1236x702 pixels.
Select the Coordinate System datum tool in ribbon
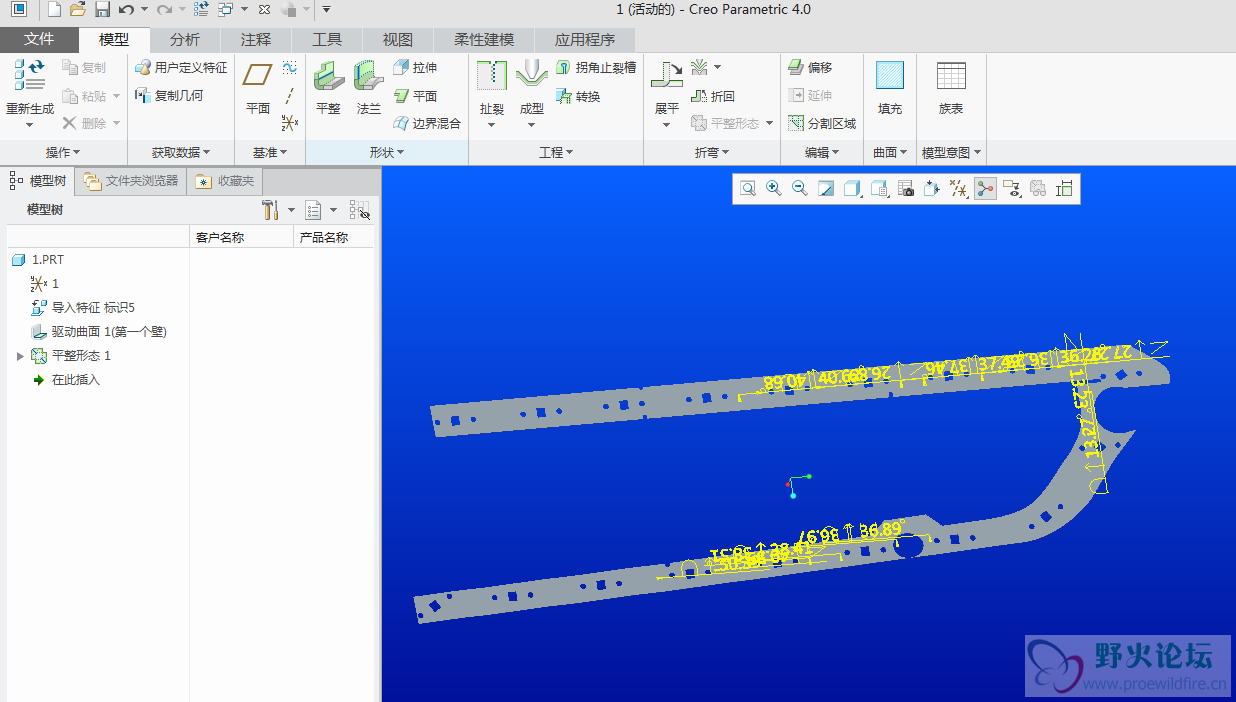pyautogui.click(x=290, y=123)
